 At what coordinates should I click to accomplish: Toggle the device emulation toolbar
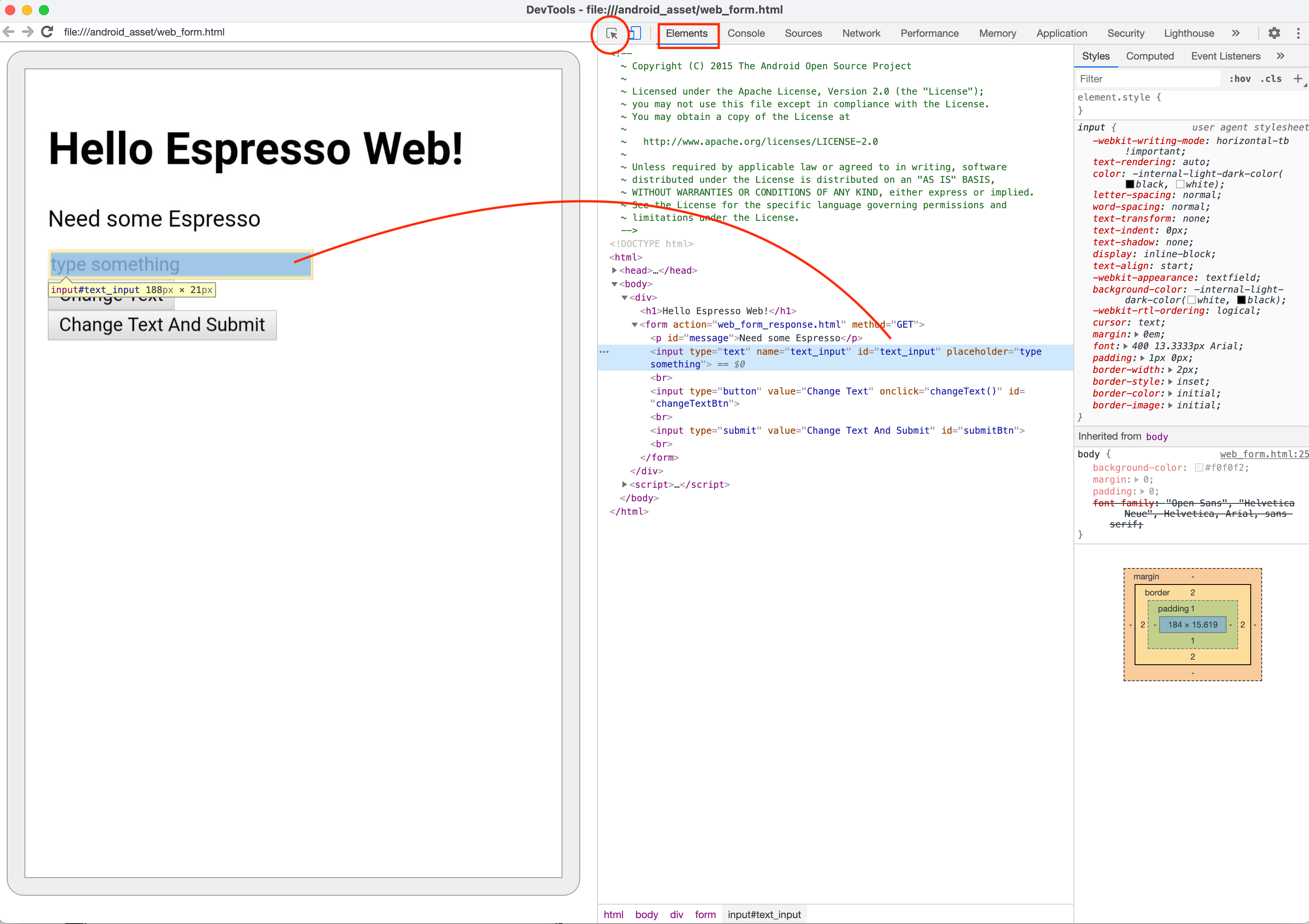635,33
